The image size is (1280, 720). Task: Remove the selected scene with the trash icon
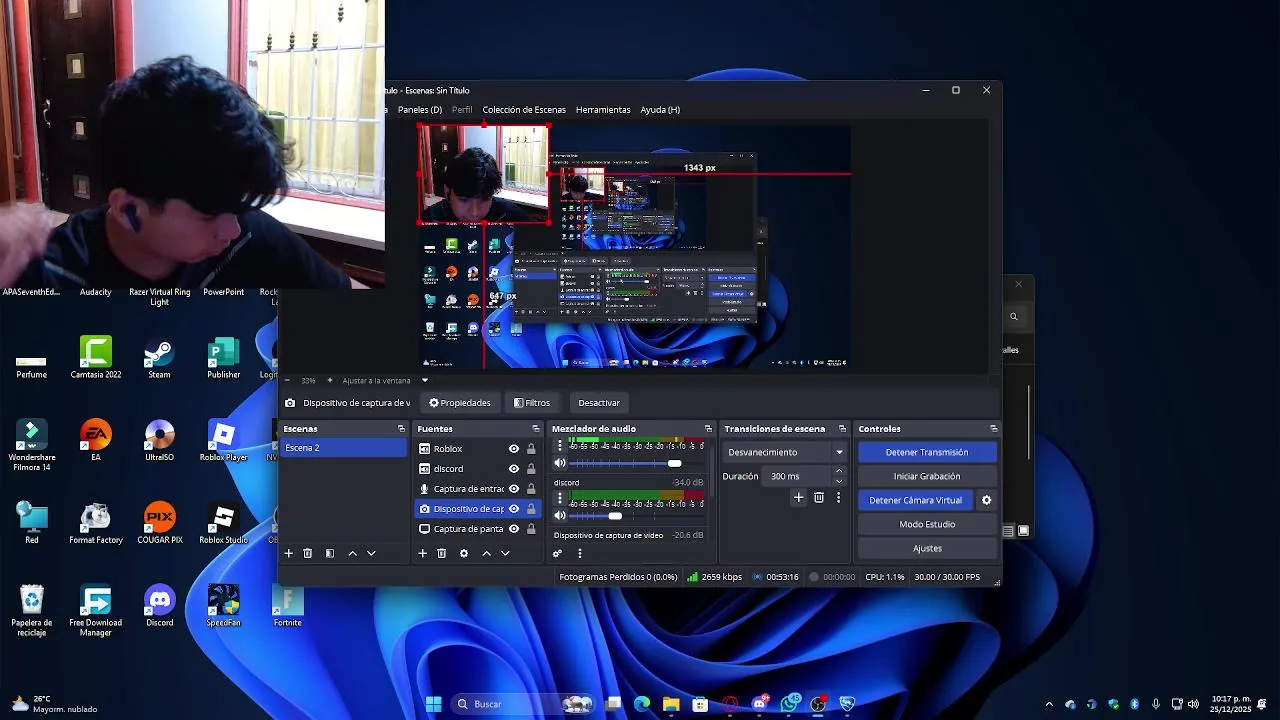[308, 553]
